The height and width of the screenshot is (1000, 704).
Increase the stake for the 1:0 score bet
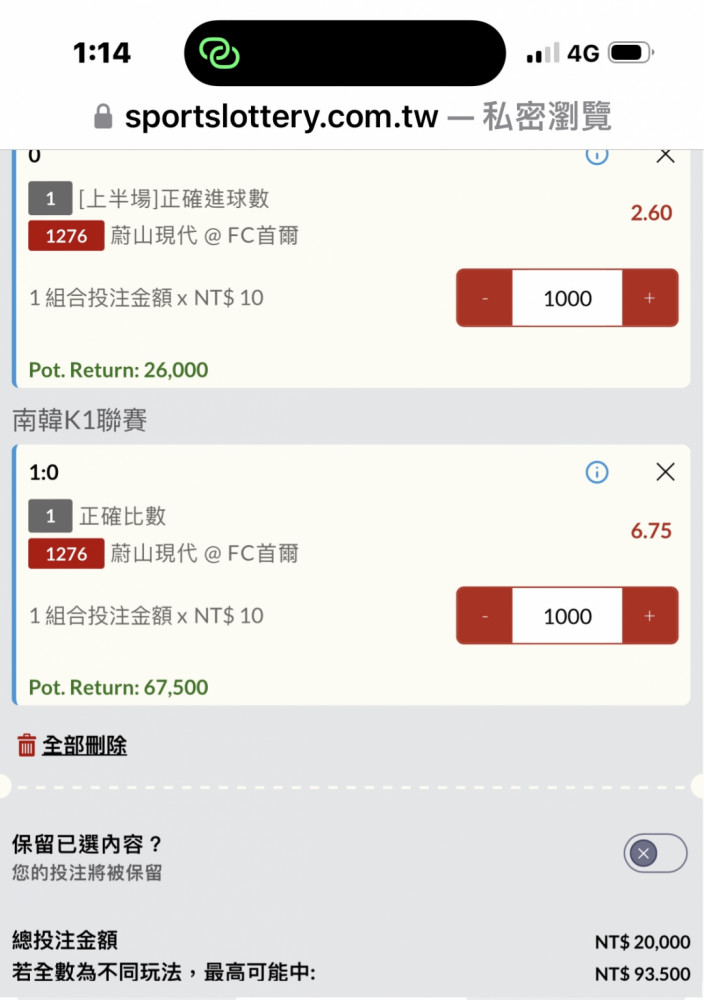(650, 616)
